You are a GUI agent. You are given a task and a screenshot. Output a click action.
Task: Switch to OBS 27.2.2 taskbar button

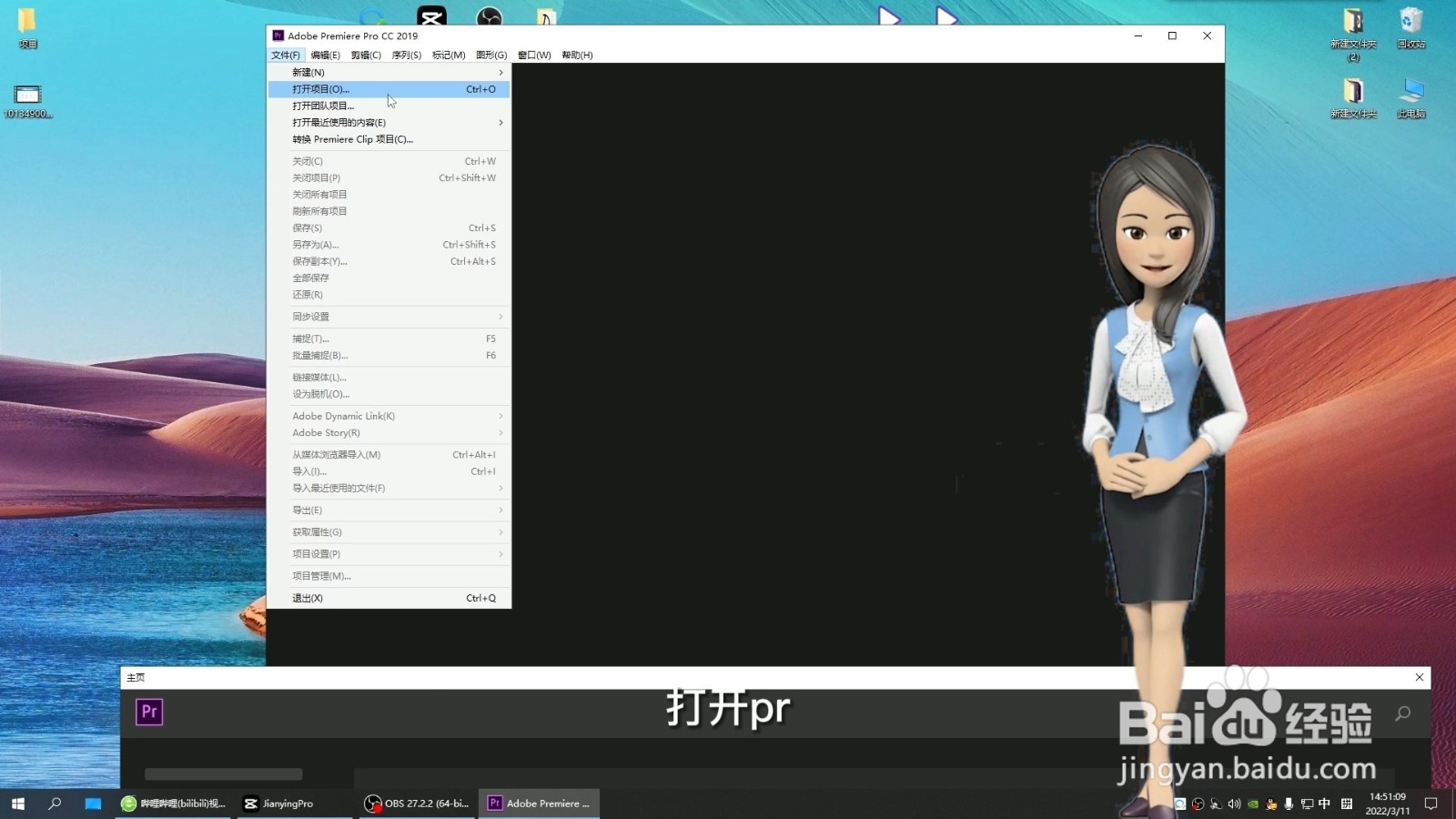tap(418, 804)
